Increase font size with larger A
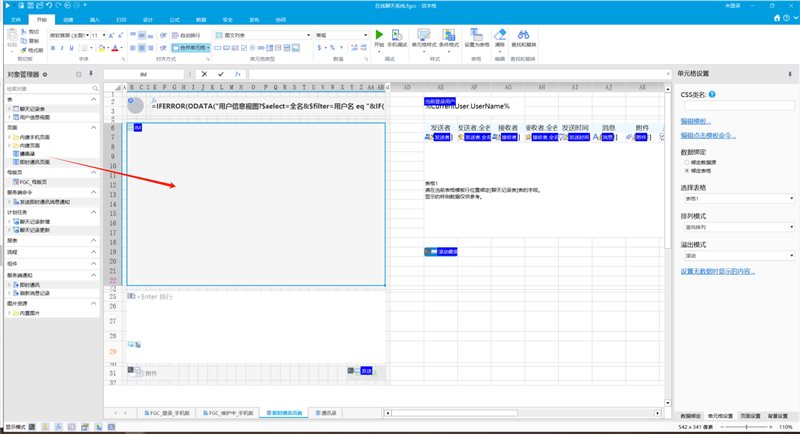The image size is (800, 434). tap(112, 35)
